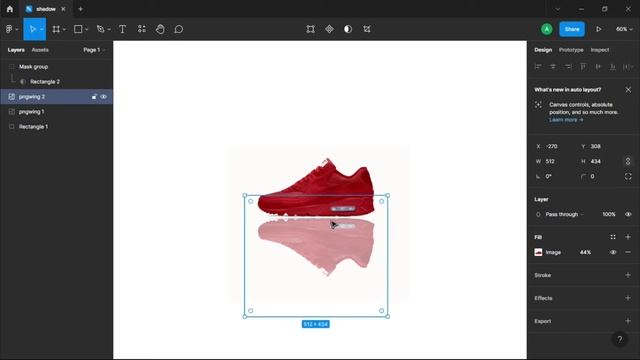This screenshot has height=360, width=640.
Task: Open Move tool dropdown arrow
Action: pyautogui.click(x=42, y=29)
